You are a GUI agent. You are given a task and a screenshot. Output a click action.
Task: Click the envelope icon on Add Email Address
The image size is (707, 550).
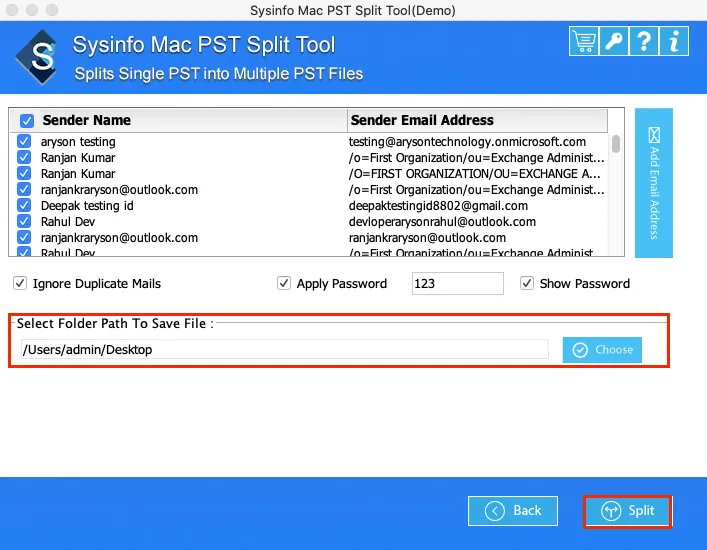654,135
